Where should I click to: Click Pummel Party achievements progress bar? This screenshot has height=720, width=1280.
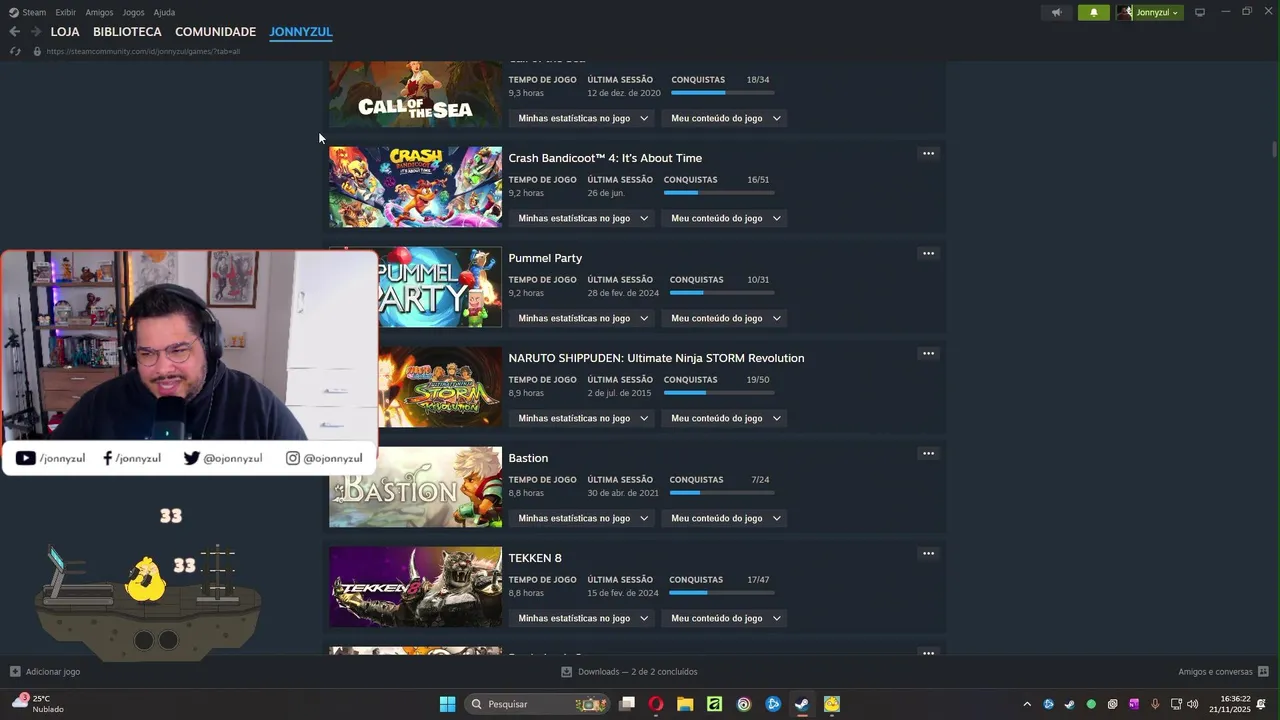pos(722,293)
